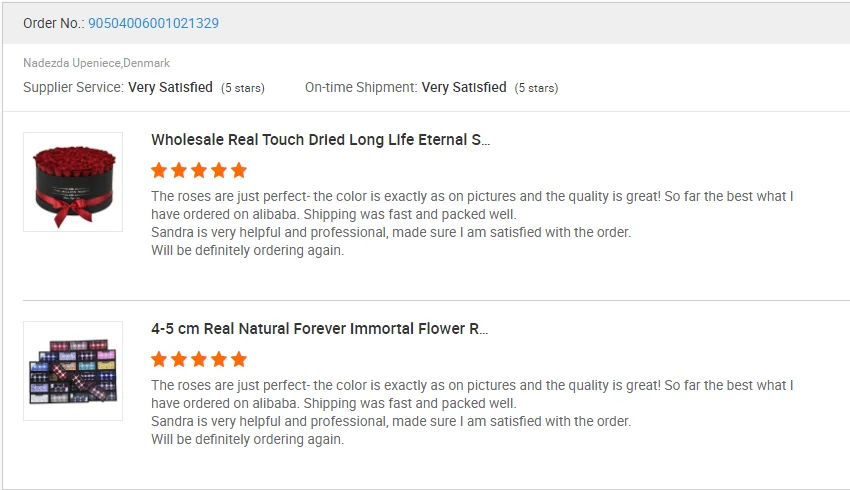The height and width of the screenshot is (490, 850).
Task: Click the On-time Shipment Very Satisfied rating
Action: (x=464, y=88)
